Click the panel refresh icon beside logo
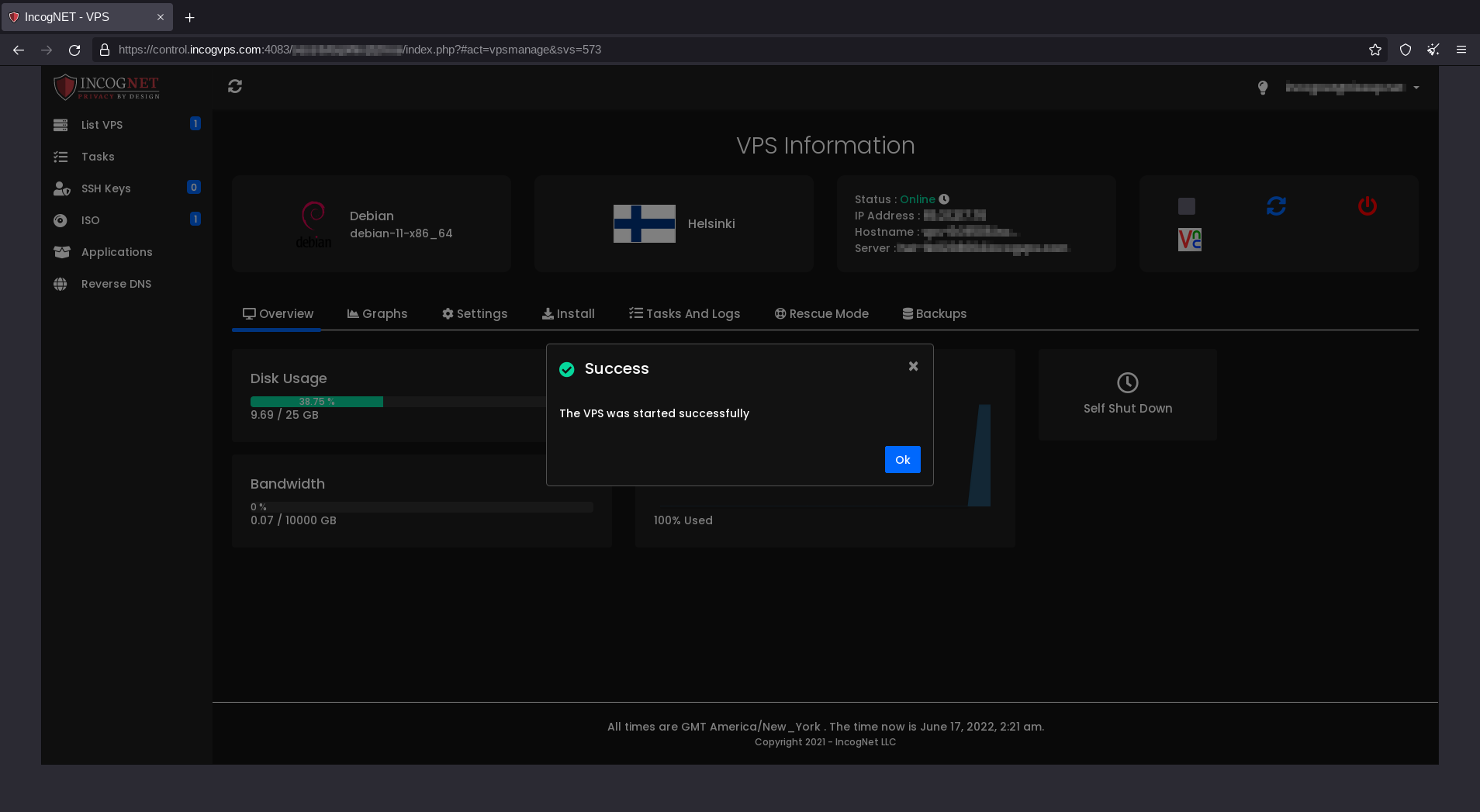The image size is (1480, 812). 235,86
